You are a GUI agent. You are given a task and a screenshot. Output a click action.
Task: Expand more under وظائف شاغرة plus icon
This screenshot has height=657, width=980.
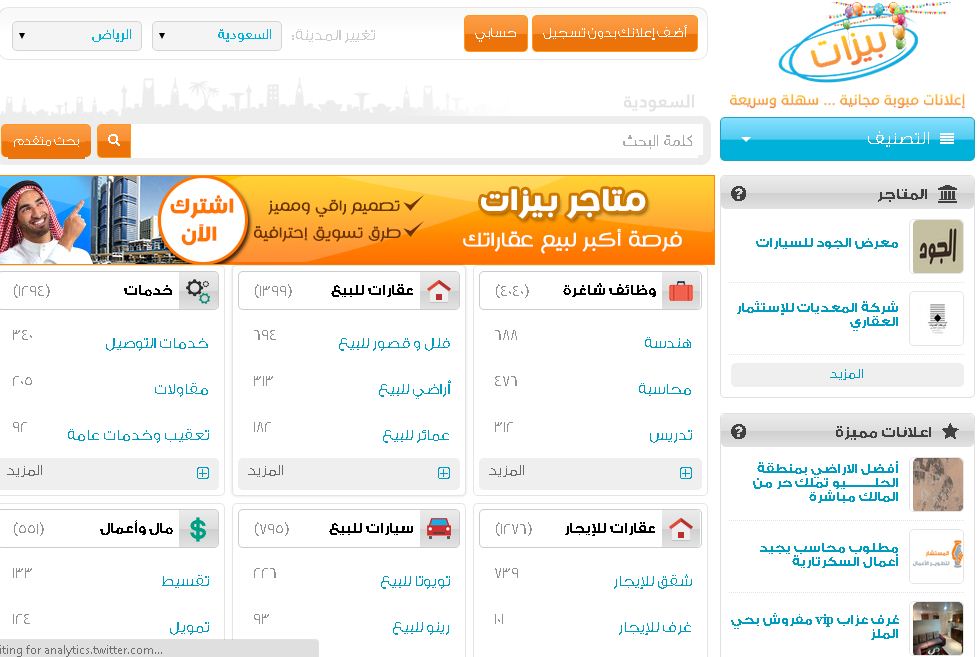click(x=686, y=473)
